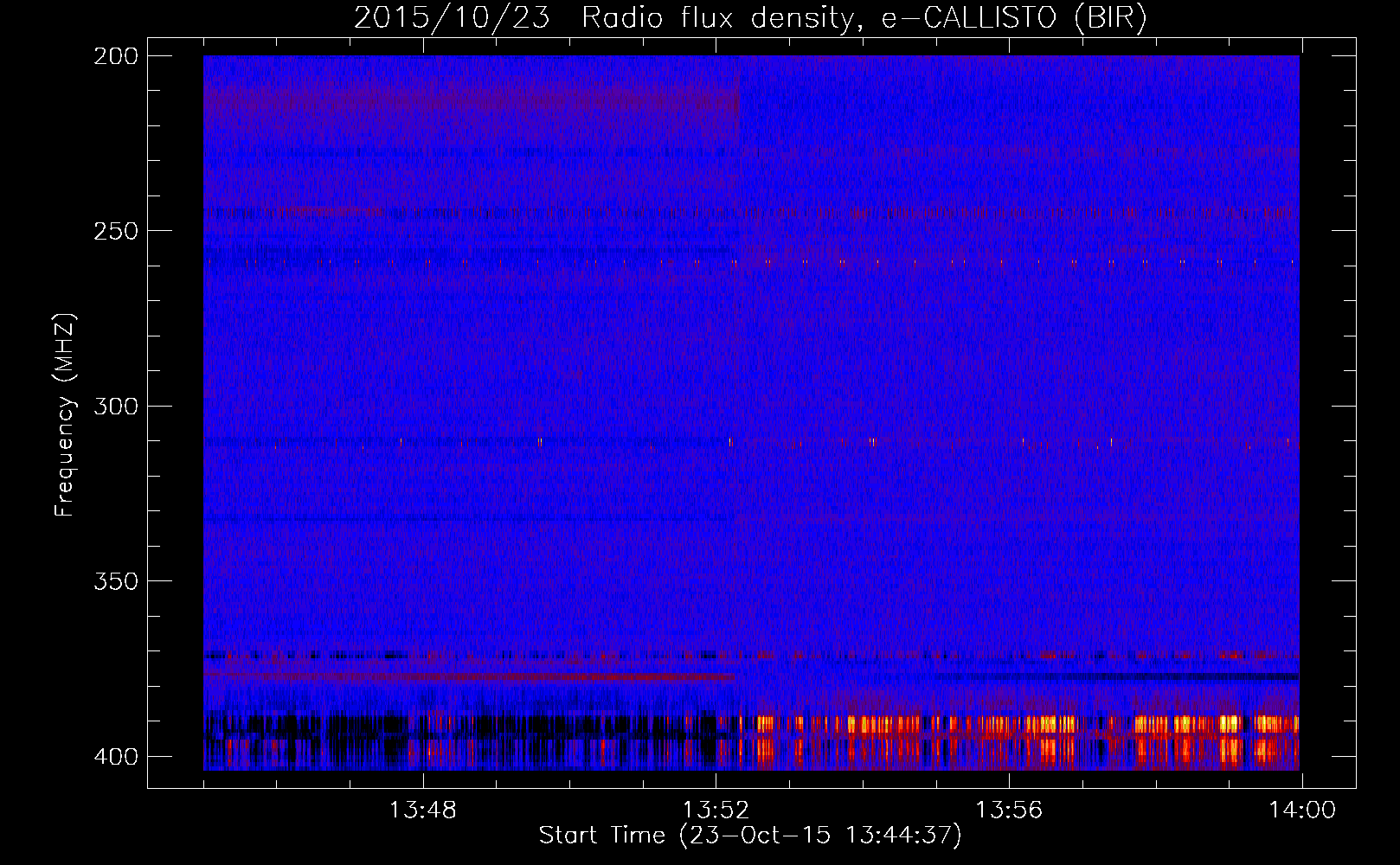The height and width of the screenshot is (865, 1400).
Task: Click the 350 frequency tick label
Action: tap(116, 581)
